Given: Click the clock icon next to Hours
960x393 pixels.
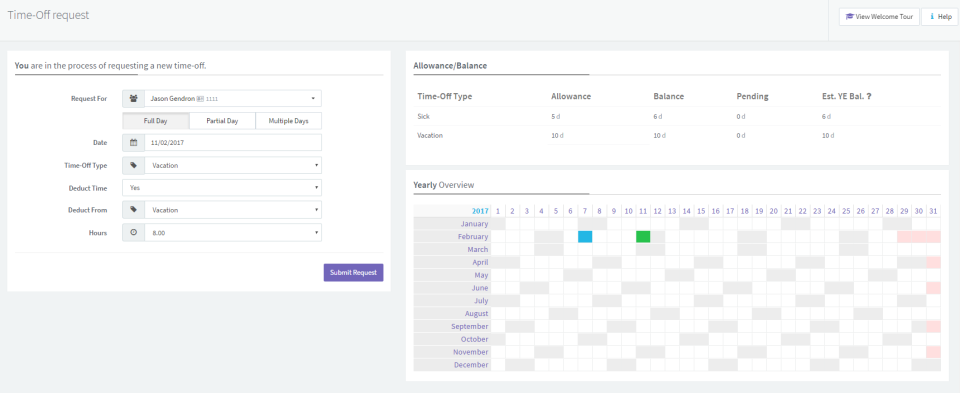Looking at the screenshot, I should coord(133,233).
